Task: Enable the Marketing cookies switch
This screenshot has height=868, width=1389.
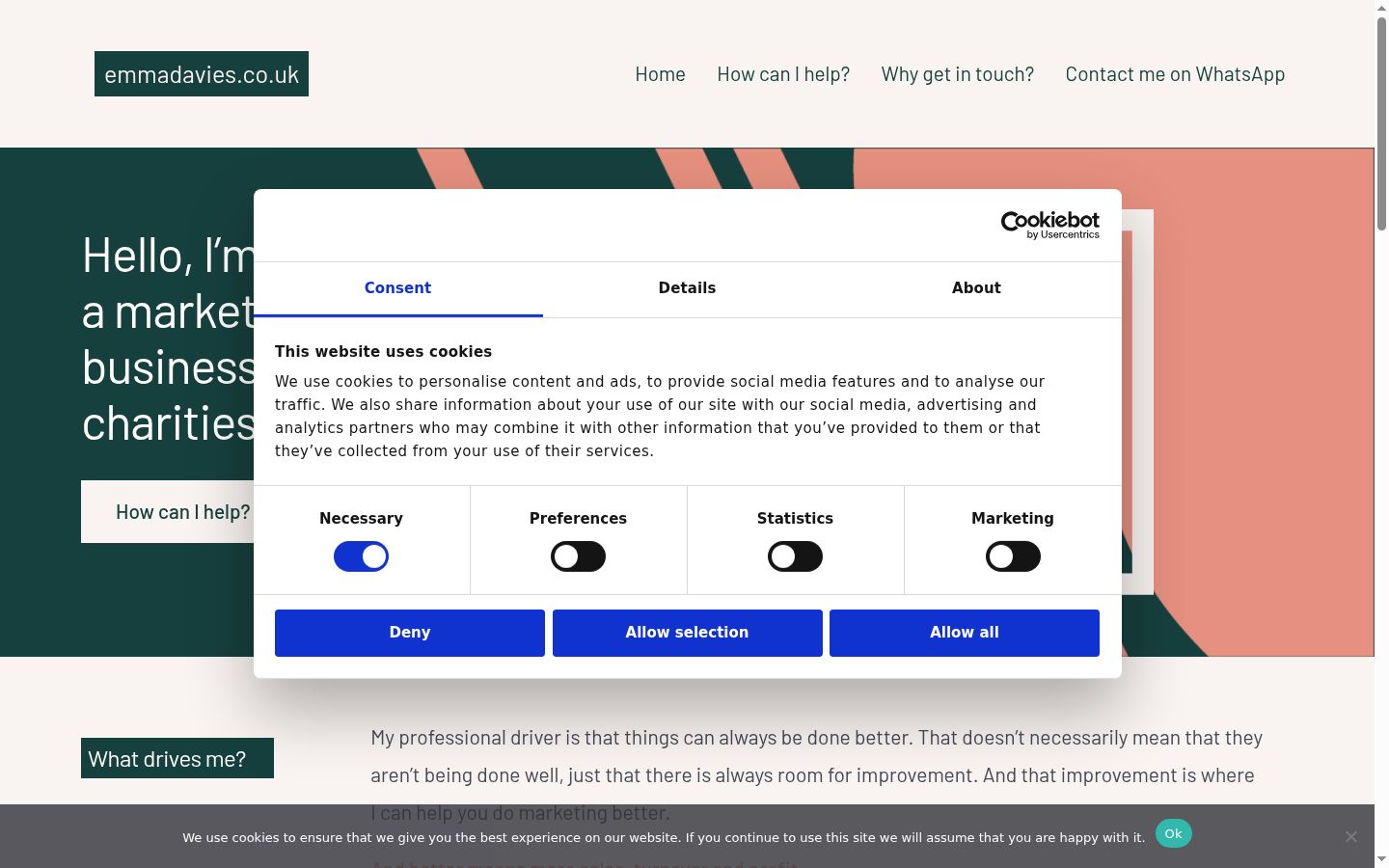Action: 1013,556
